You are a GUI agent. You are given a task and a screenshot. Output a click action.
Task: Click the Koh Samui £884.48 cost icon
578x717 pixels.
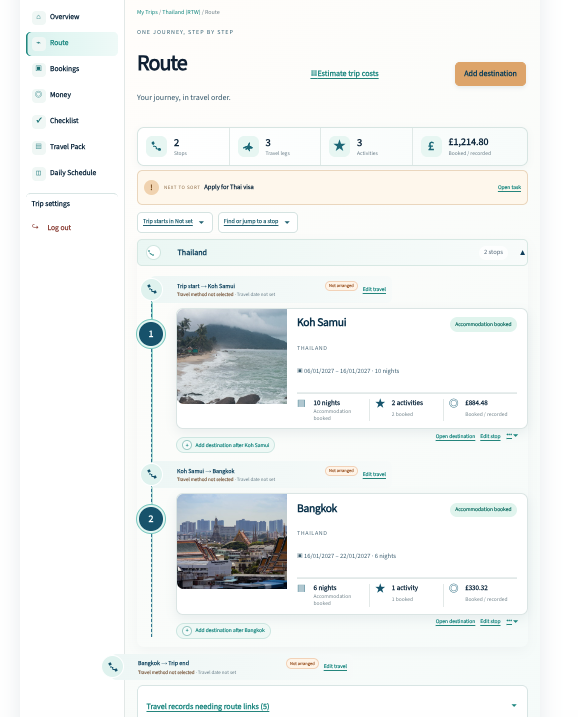(x=454, y=403)
